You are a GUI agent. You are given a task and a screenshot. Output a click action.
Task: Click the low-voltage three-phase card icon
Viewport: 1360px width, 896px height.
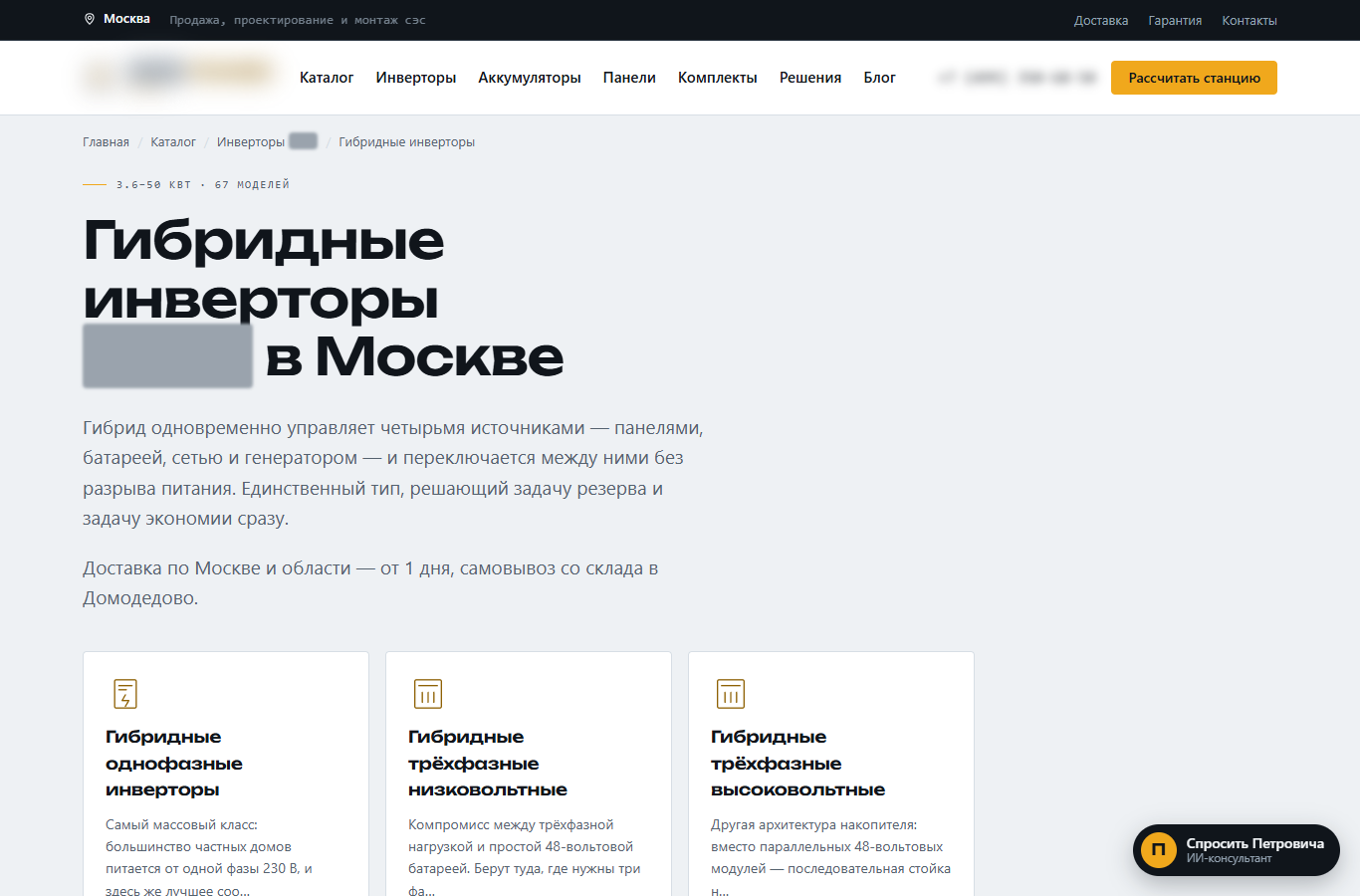(x=428, y=694)
